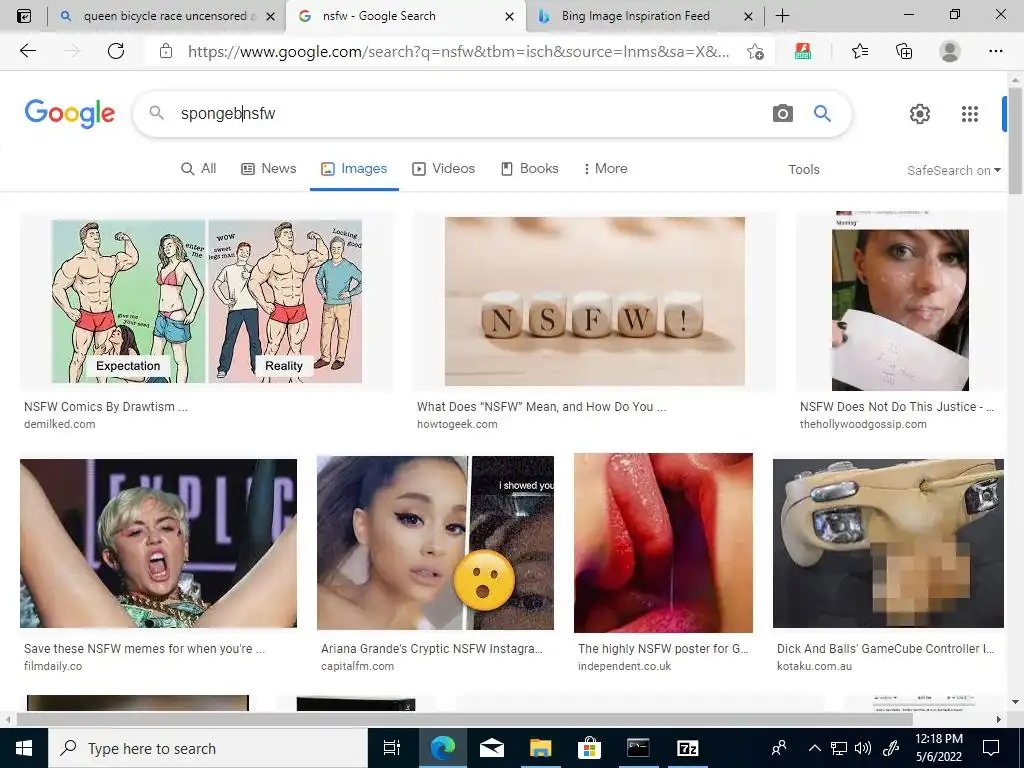
Task: Open Google quick settings gear
Action: click(x=920, y=114)
